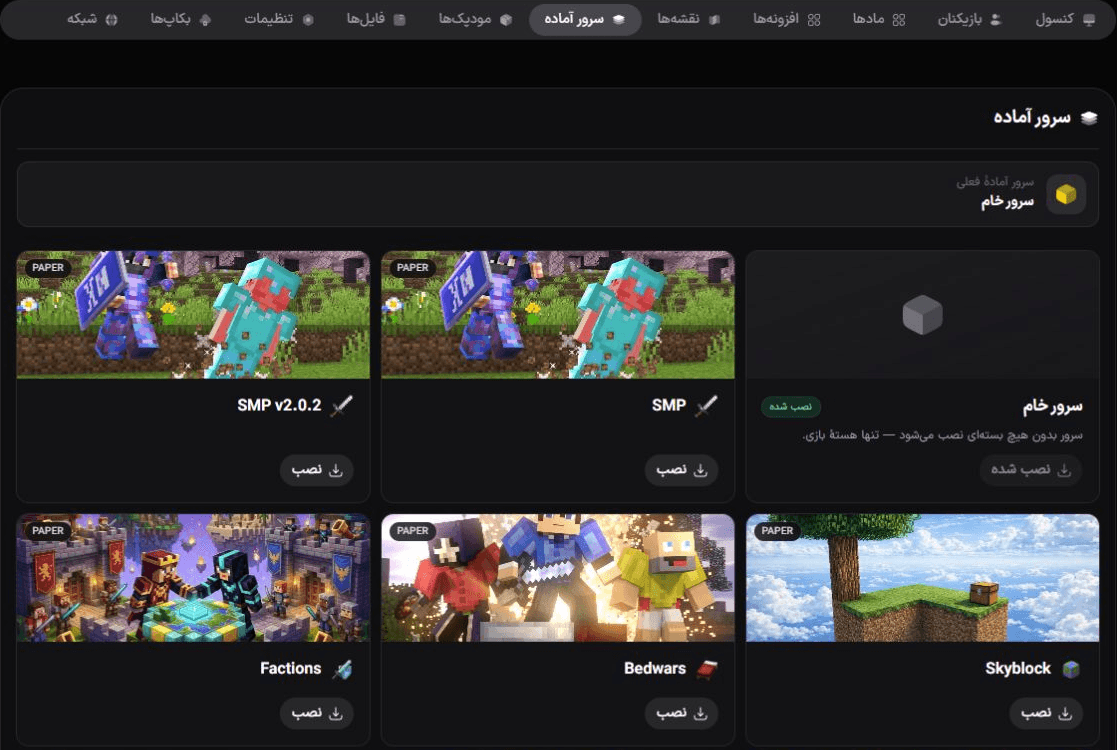The width and height of the screenshot is (1117, 750).
Task: Open the بکاپ‌ها (Backups) tab
Action: click(x=181, y=19)
